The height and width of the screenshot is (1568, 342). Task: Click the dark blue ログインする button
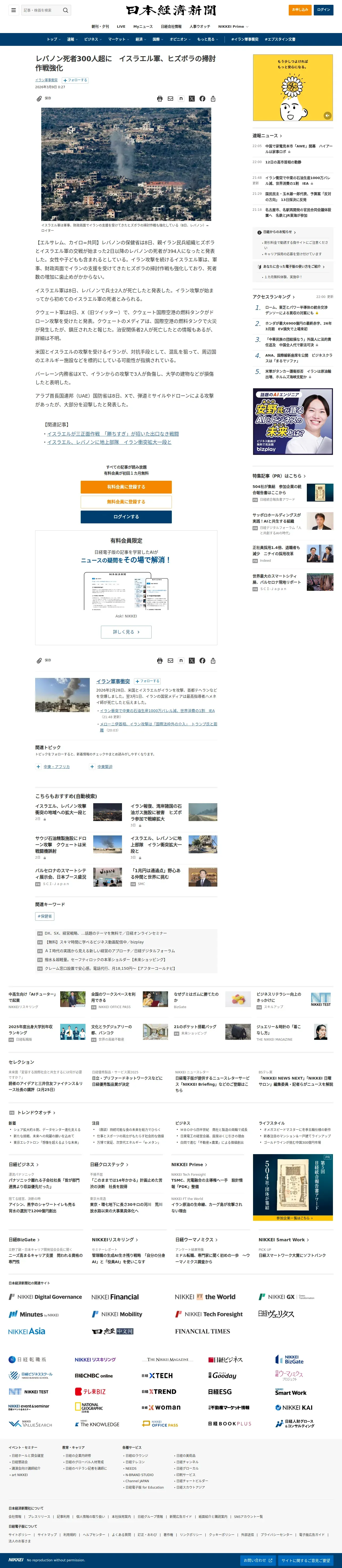click(126, 517)
